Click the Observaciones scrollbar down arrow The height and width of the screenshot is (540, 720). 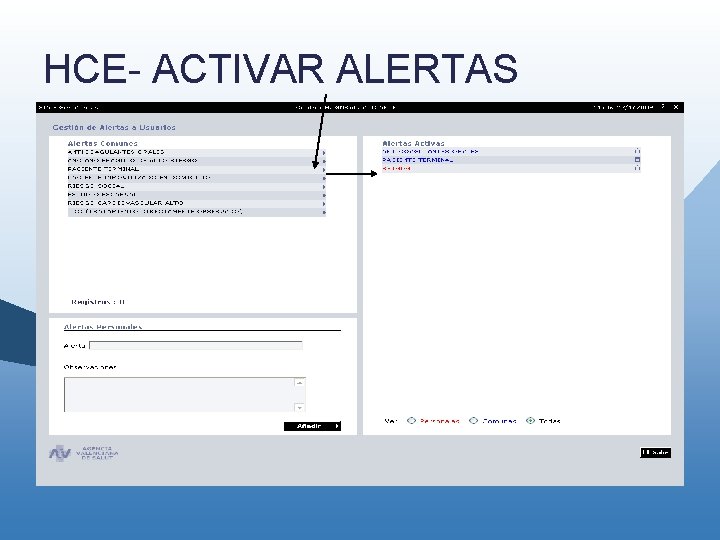299,407
